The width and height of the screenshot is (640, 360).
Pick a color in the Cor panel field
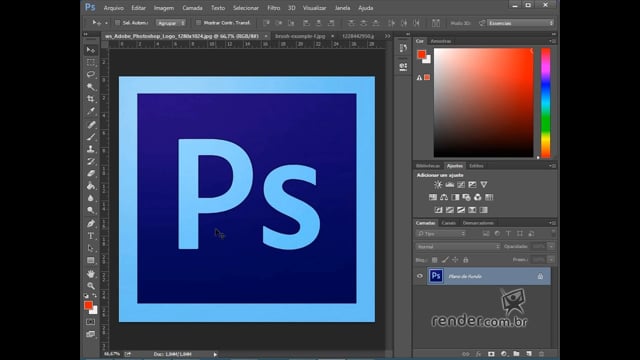coord(483,102)
